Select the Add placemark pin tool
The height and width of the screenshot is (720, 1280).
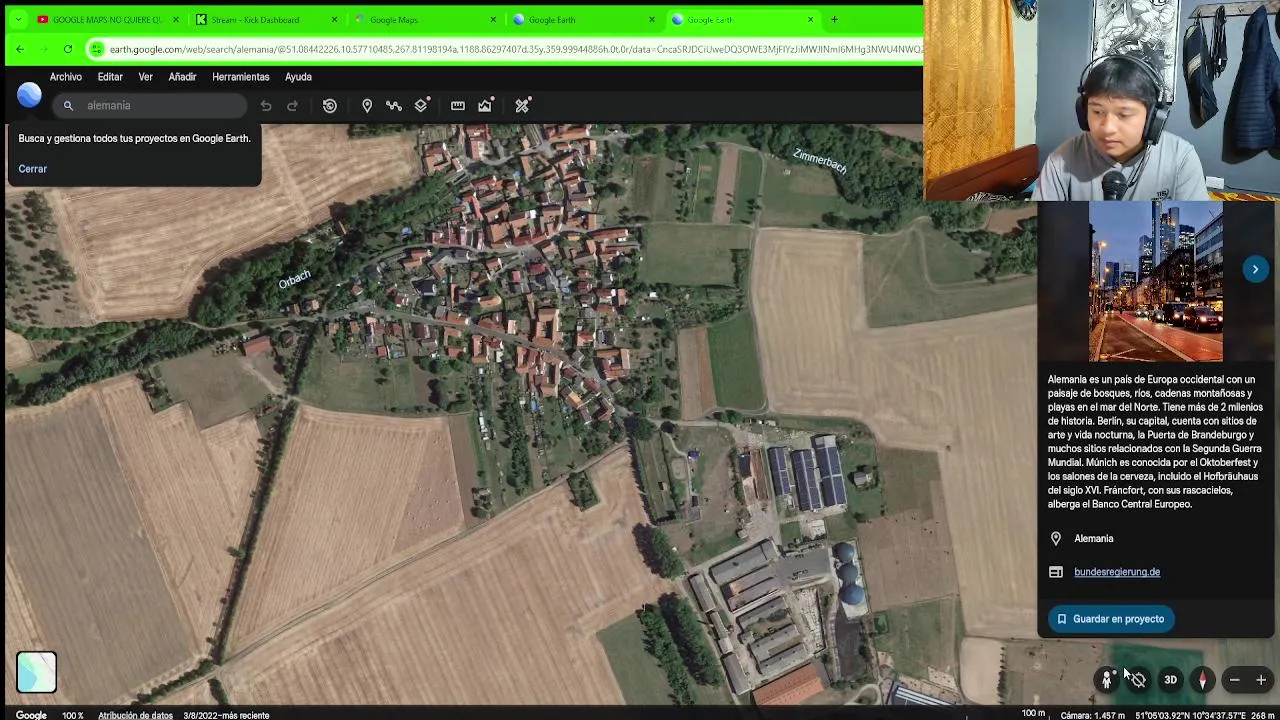click(x=367, y=106)
